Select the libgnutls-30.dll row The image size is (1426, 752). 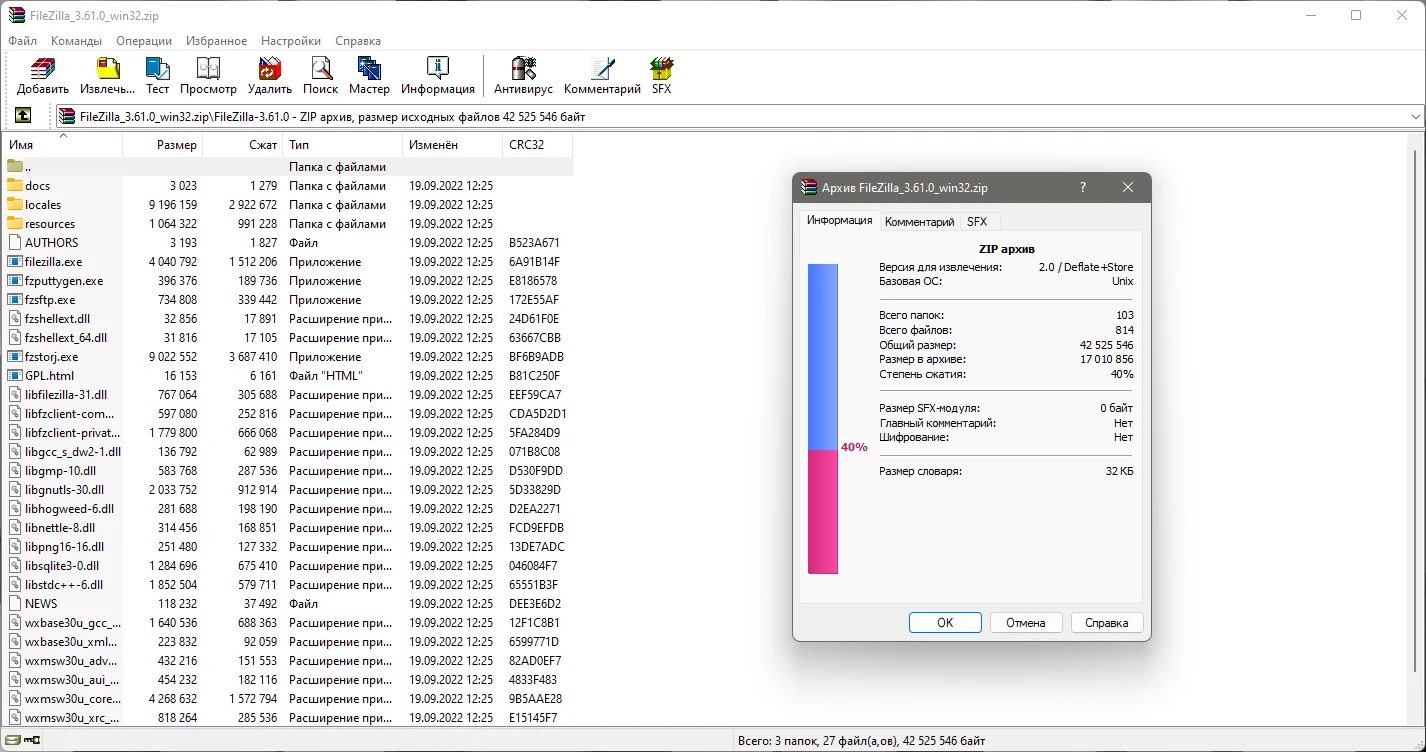point(288,489)
